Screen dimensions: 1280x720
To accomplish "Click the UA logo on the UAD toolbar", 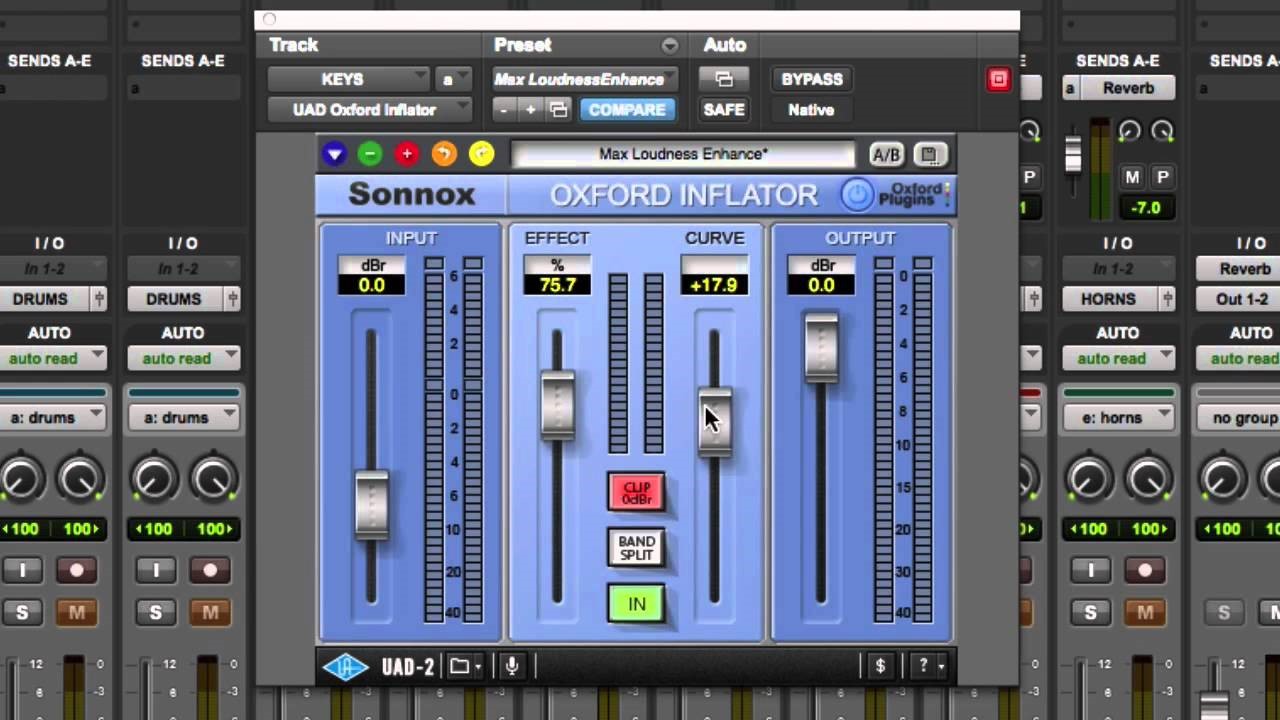I will tap(345, 666).
